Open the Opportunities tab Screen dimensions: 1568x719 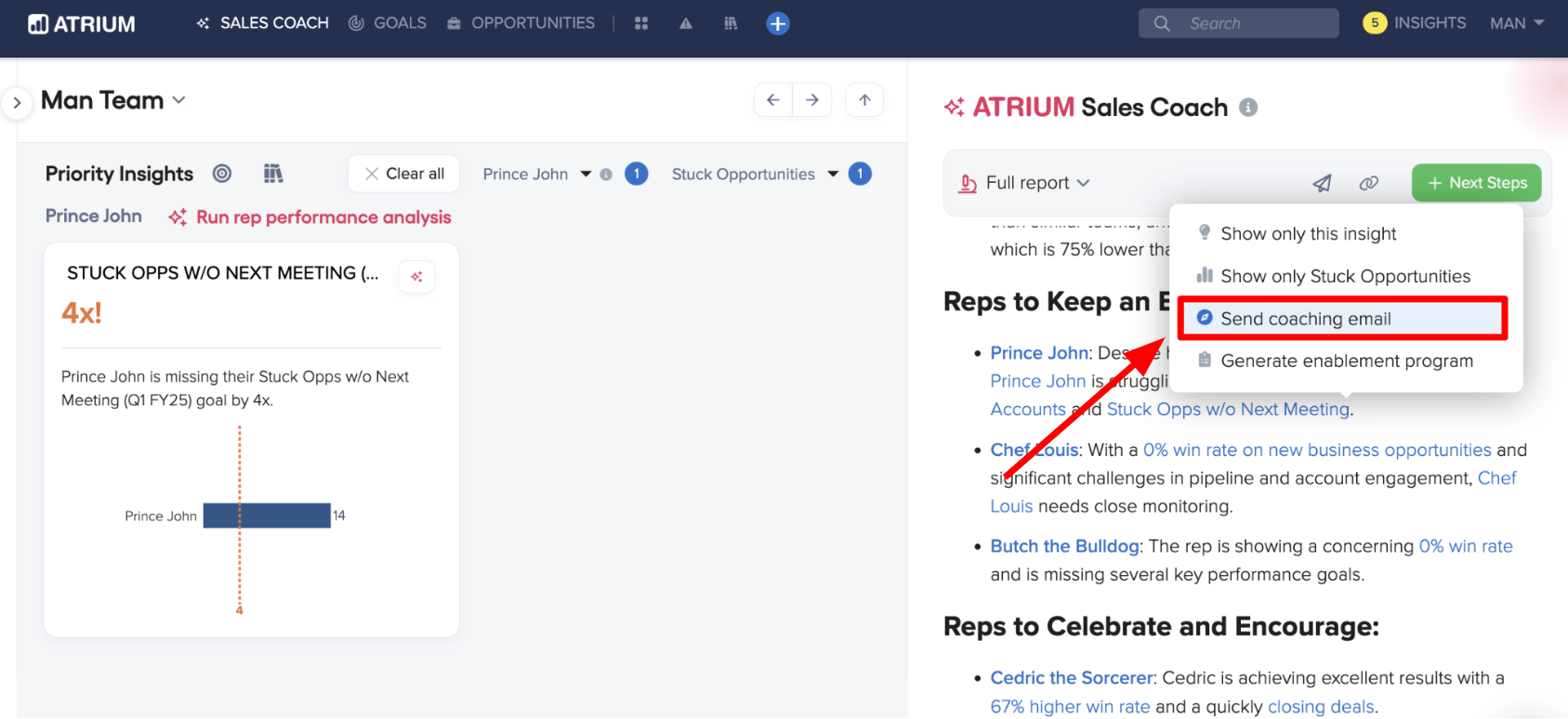pos(520,23)
